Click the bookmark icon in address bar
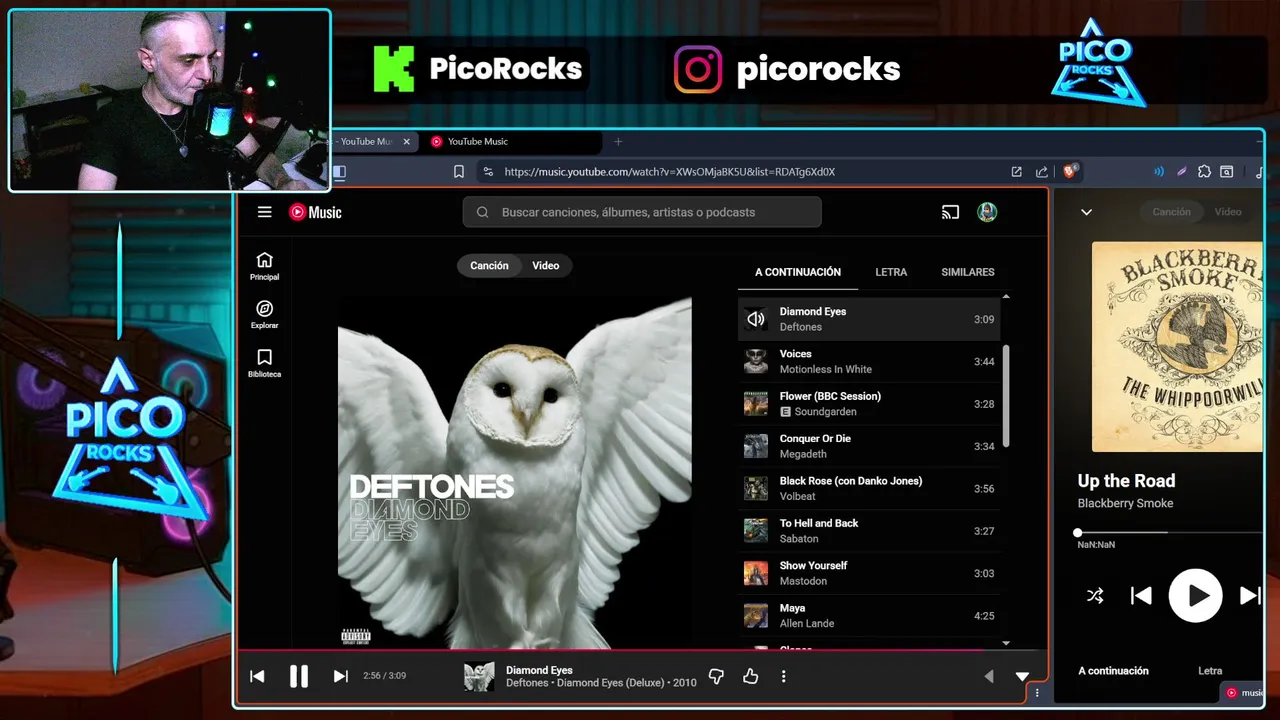 pyautogui.click(x=458, y=172)
